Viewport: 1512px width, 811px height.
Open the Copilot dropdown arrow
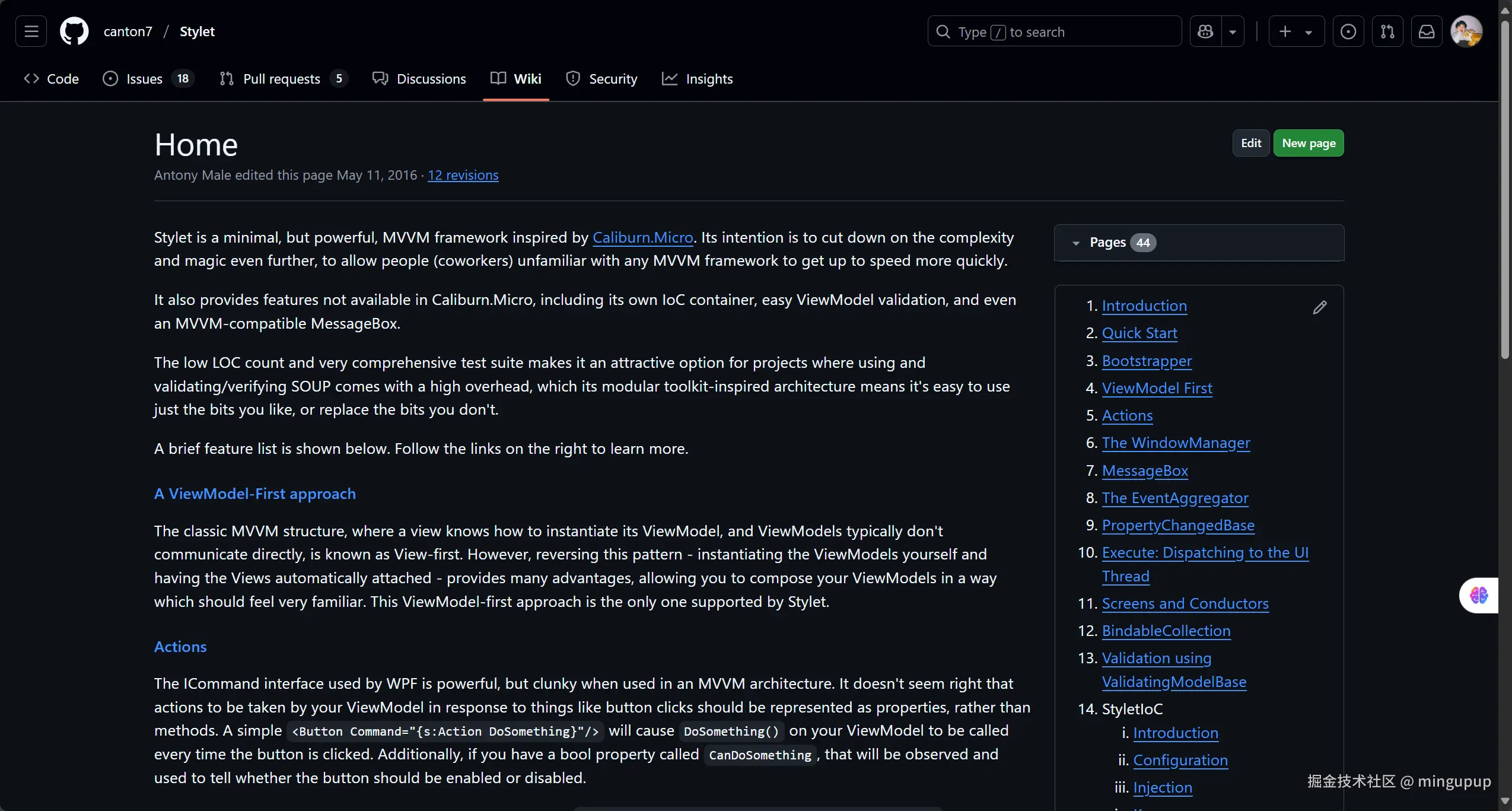(x=1233, y=31)
